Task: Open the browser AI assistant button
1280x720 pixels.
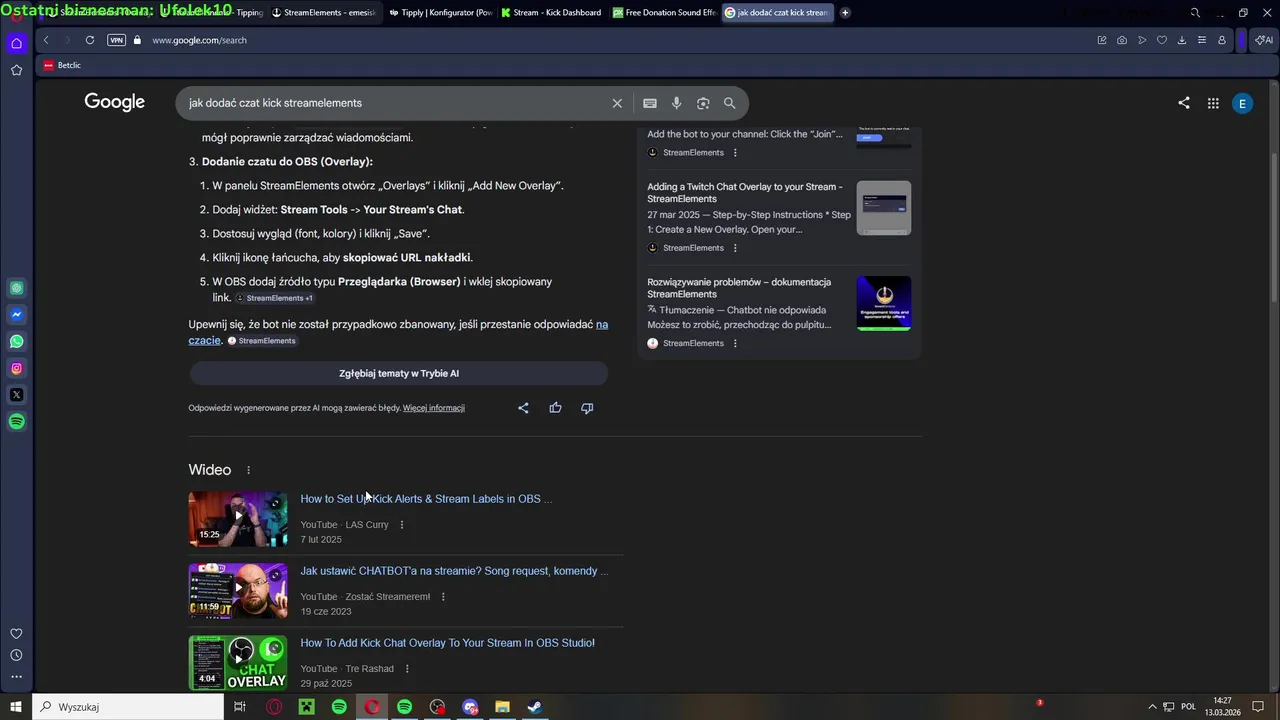Action: tap(1264, 40)
